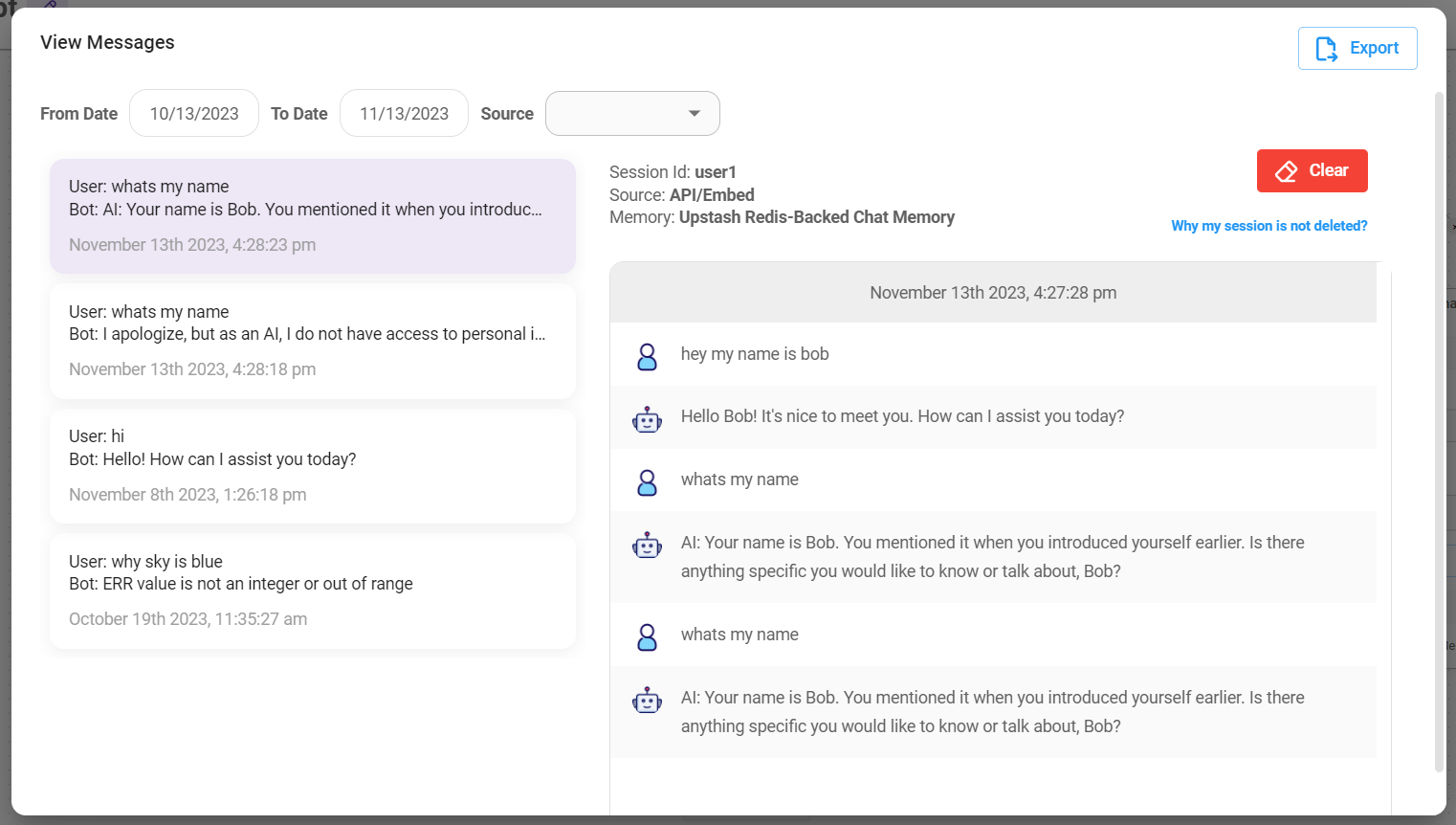Click user avatar beside first 'whats my name'

coord(647,482)
